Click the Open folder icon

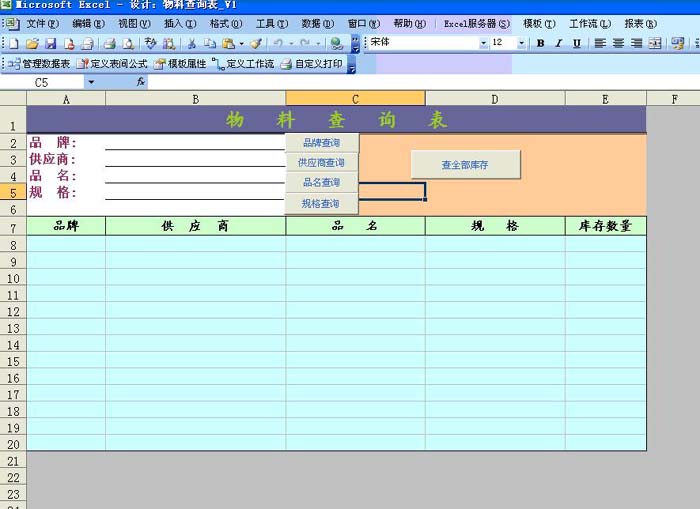pyautogui.click(x=32, y=44)
